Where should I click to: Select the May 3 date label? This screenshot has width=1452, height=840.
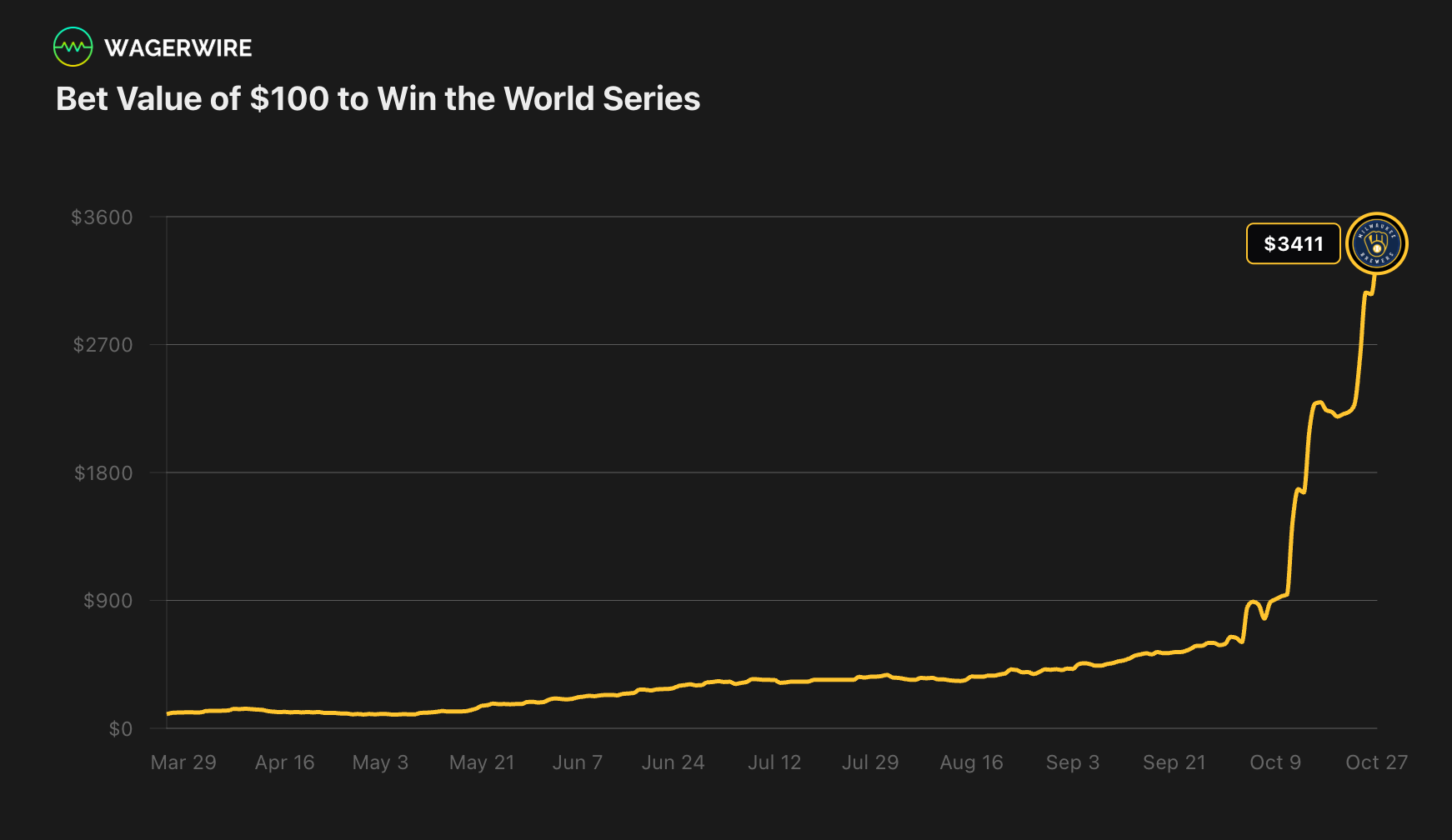point(380,762)
